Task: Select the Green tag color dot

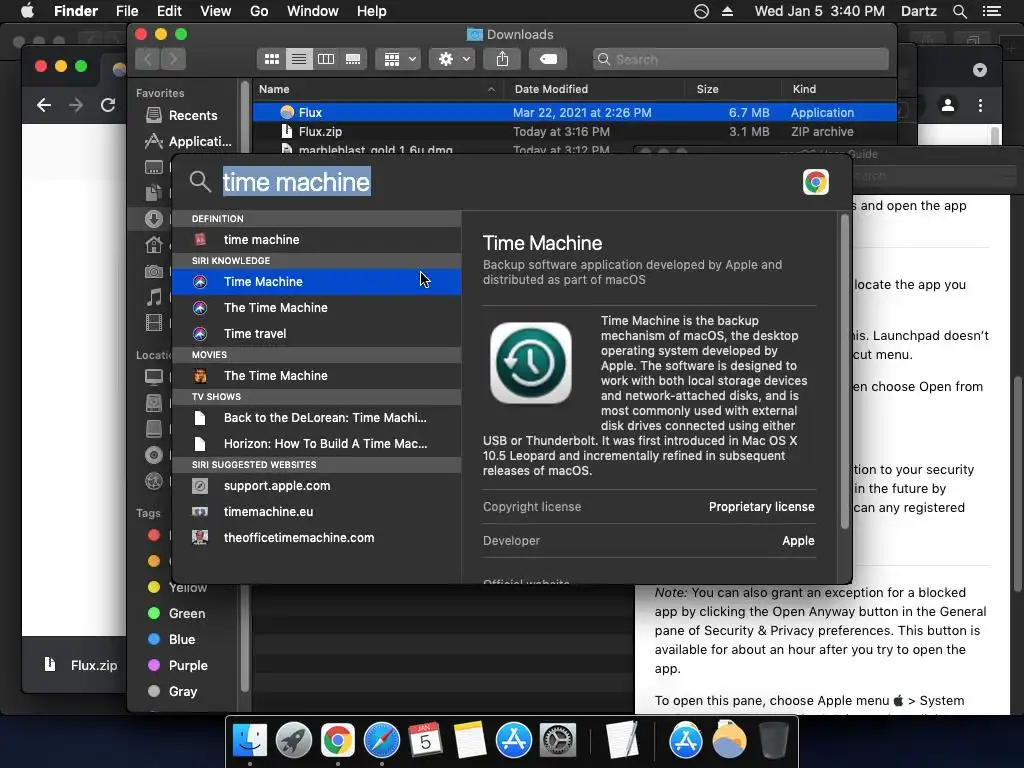Action: (154, 613)
